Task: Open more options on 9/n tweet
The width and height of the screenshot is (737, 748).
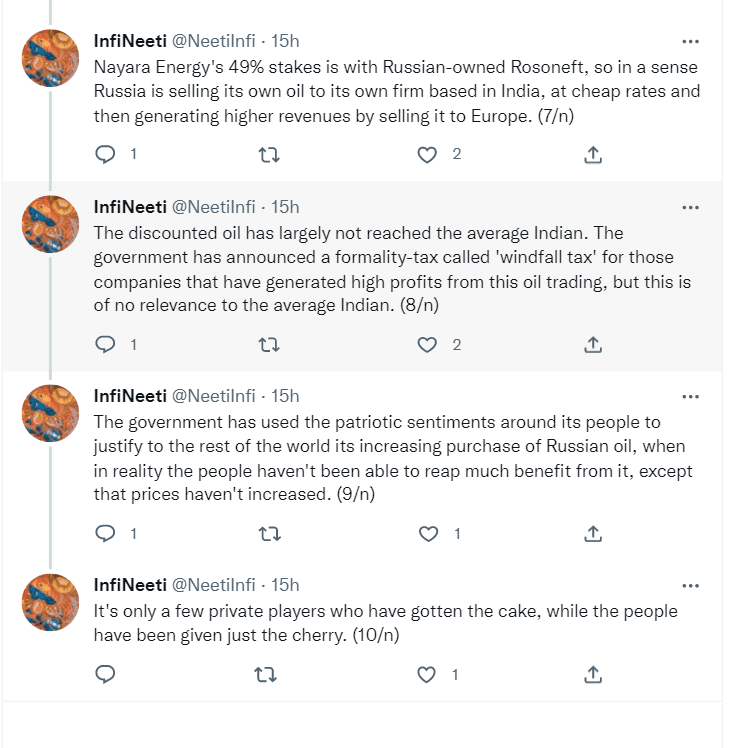Action: point(690,396)
